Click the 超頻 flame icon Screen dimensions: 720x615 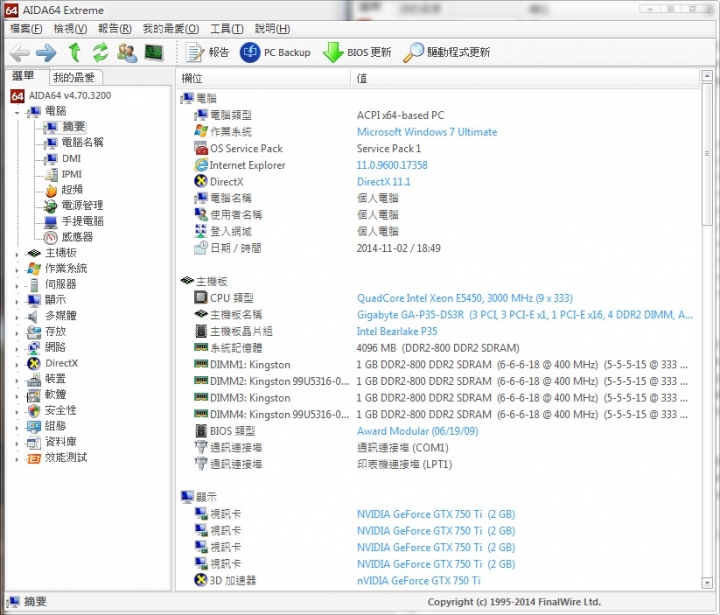tap(51, 190)
